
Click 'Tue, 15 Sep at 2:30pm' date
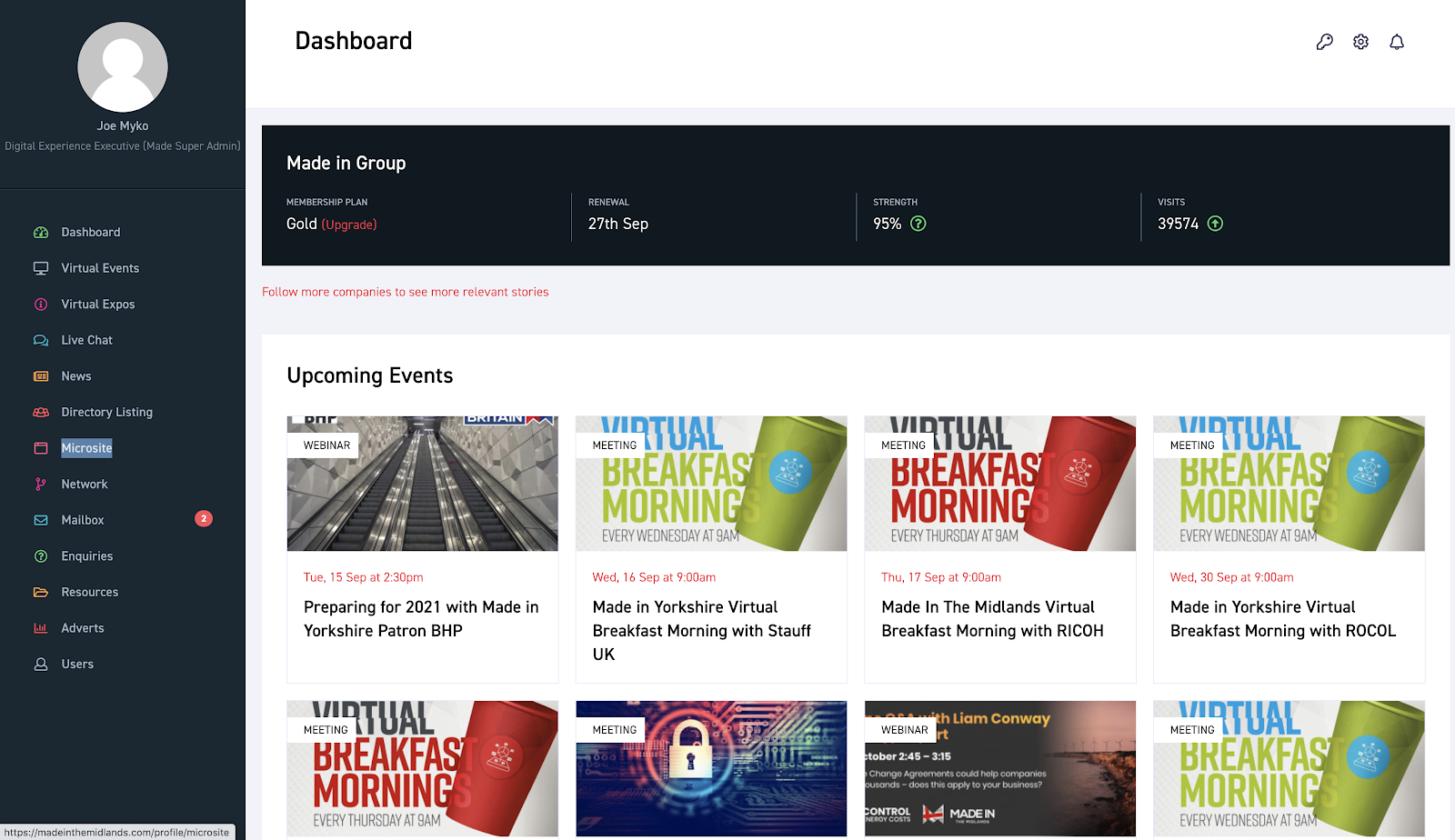coord(363,577)
